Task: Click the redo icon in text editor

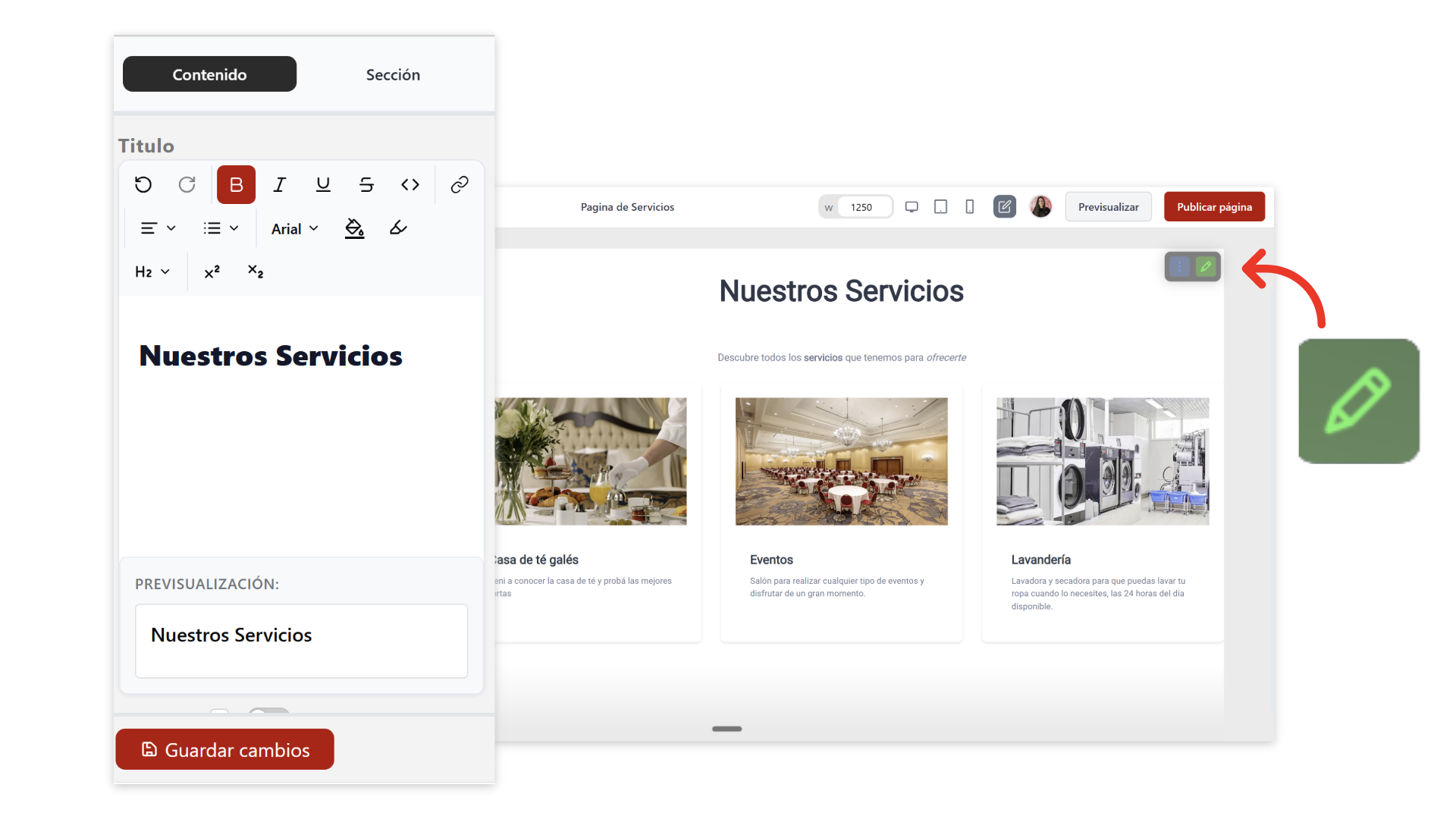Action: [x=187, y=184]
